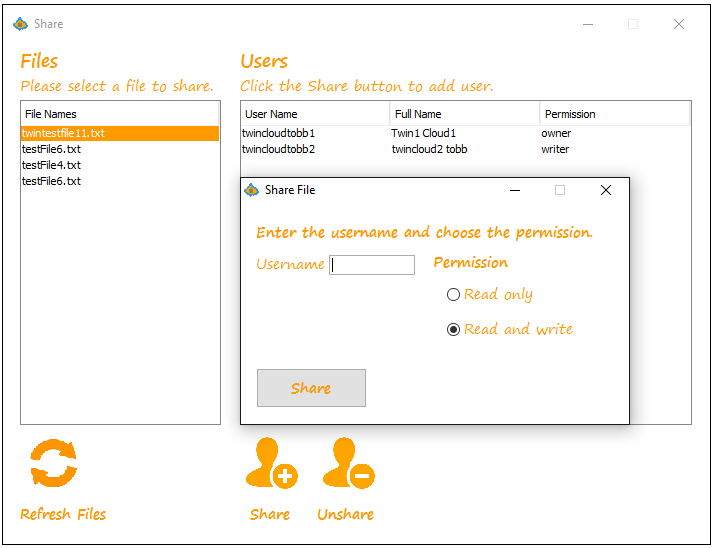Click the Share user-plus icon
The image size is (715, 548).
tap(270, 464)
